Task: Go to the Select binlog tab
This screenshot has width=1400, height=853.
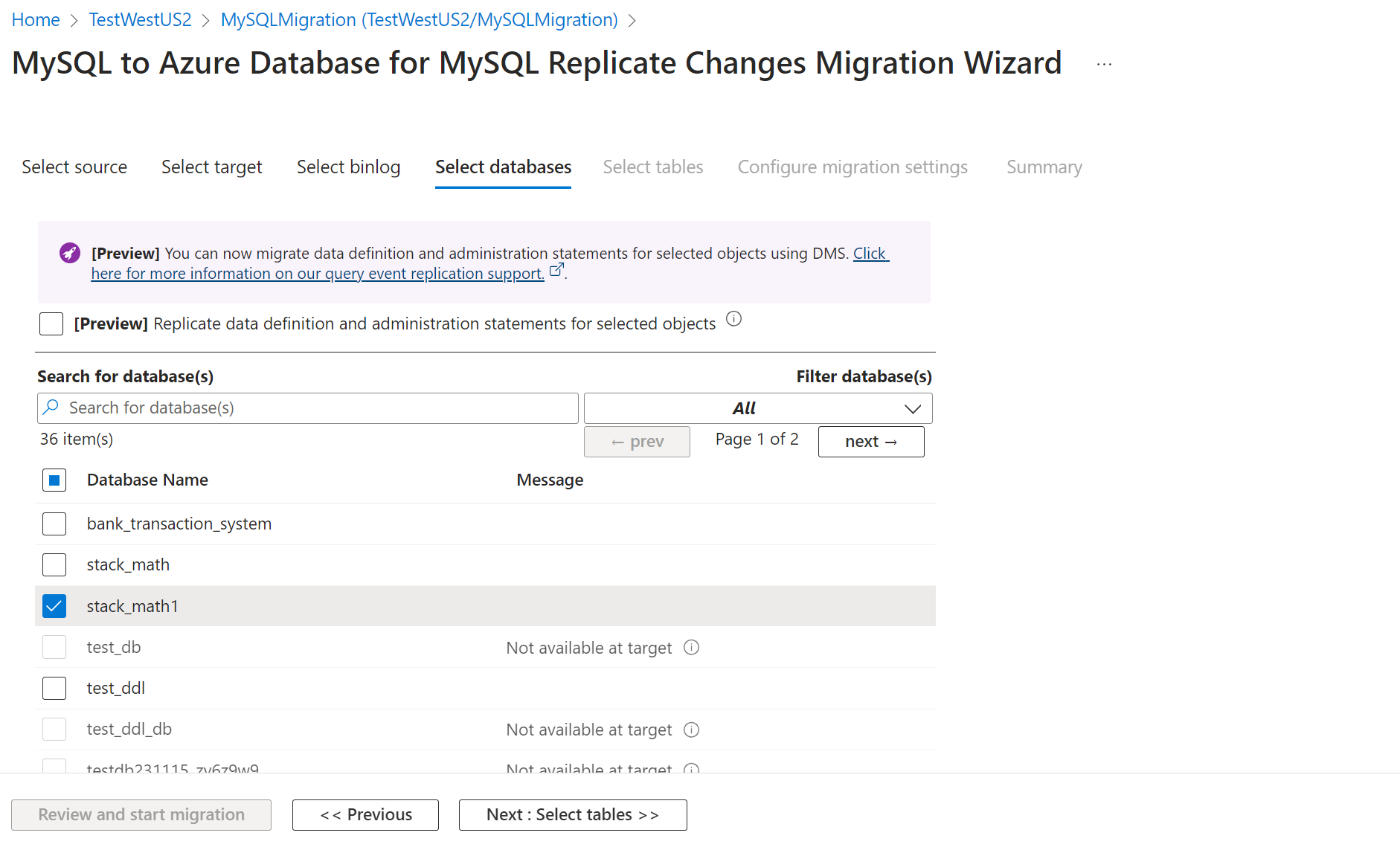Action: (348, 167)
